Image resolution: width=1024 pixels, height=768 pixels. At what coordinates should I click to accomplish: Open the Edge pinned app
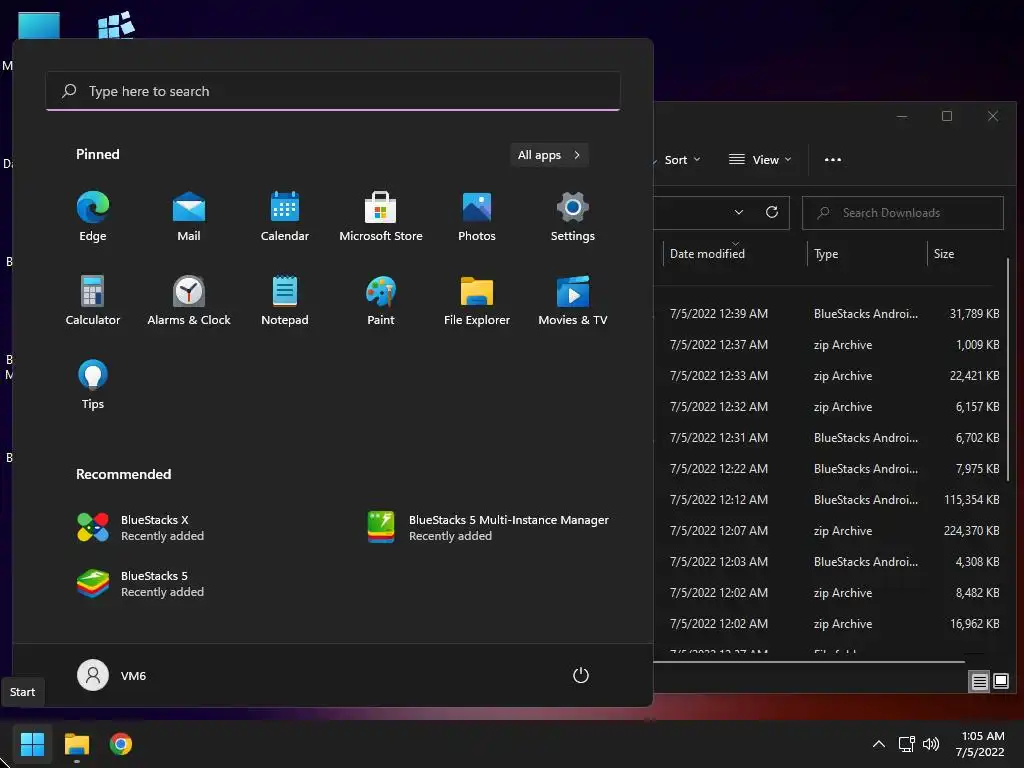point(93,217)
